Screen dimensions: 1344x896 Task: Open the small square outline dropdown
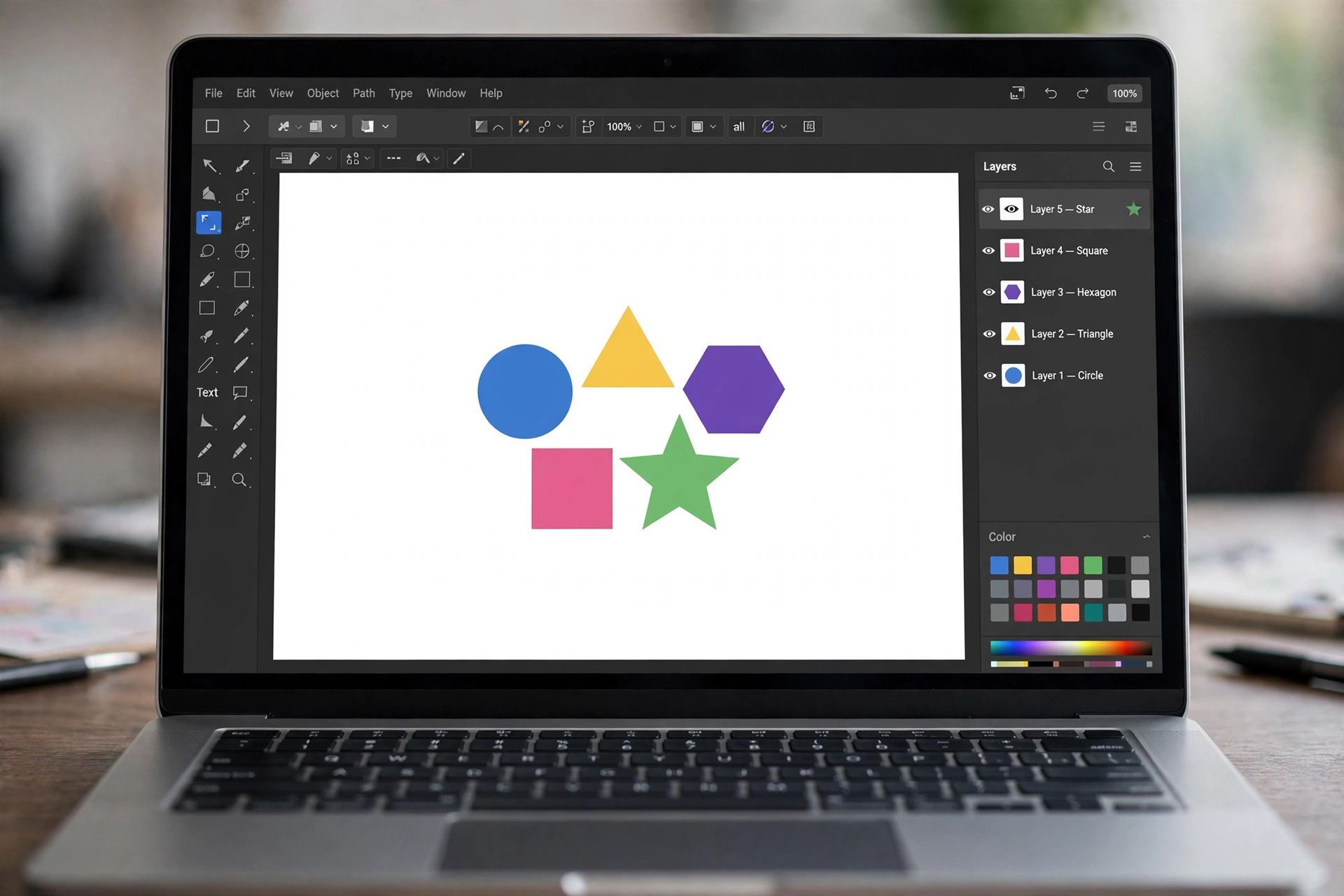click(673, 127)
